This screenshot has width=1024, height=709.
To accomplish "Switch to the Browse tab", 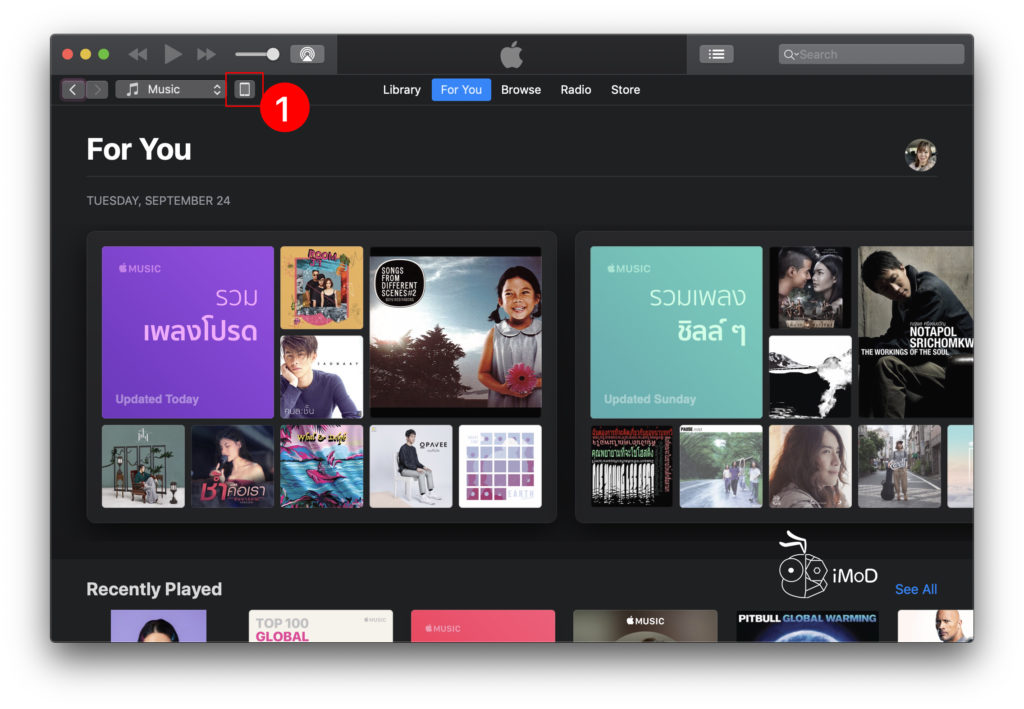I will point(520,89).
